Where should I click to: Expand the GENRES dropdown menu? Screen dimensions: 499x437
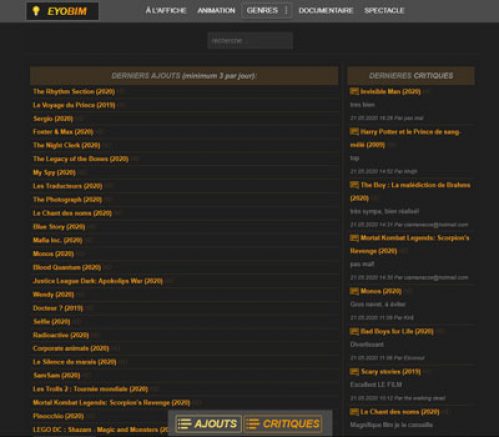point(267,11)
